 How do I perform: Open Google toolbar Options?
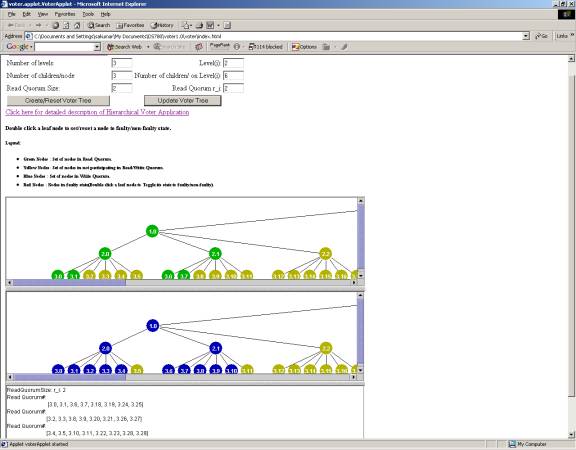[304, 47]
